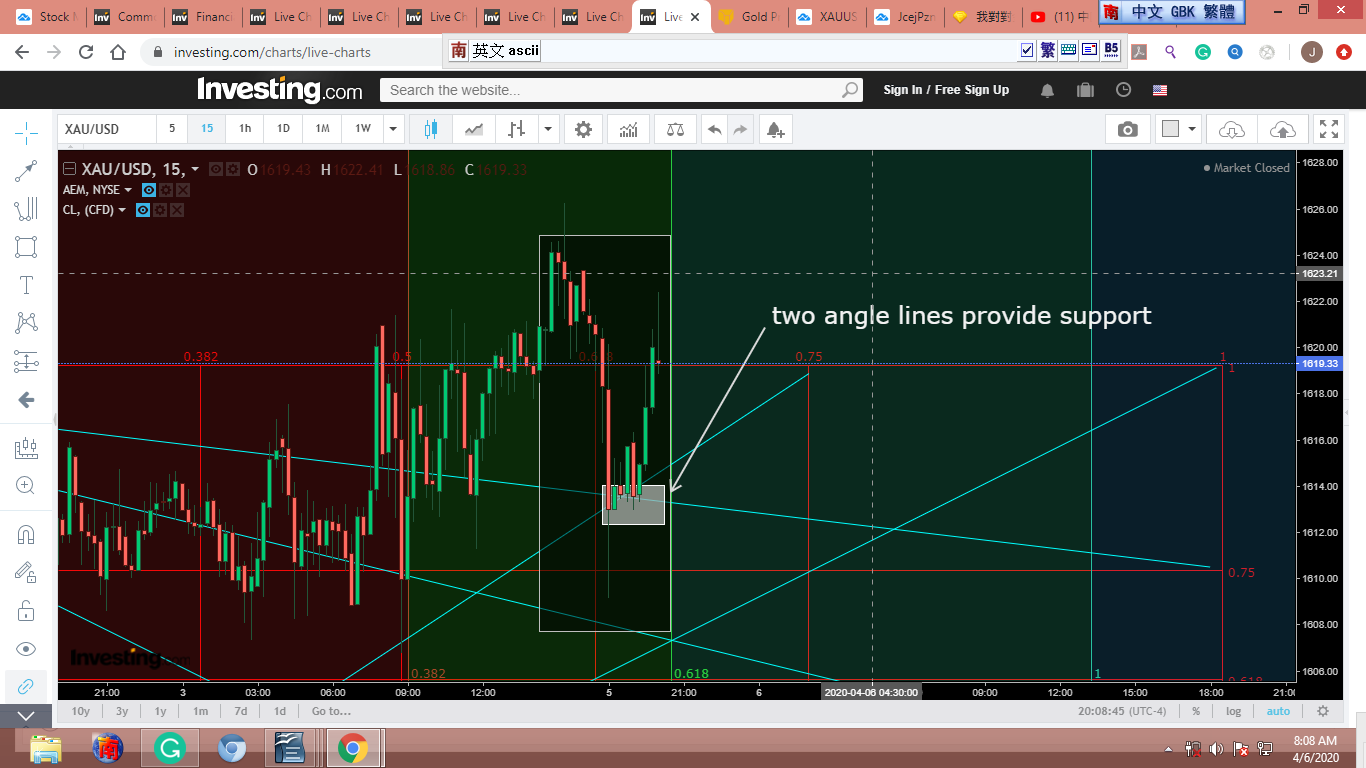This screenshot has height=768, width=1366.
Task: Open chart properties gear
Action: [x=583, y=129]
